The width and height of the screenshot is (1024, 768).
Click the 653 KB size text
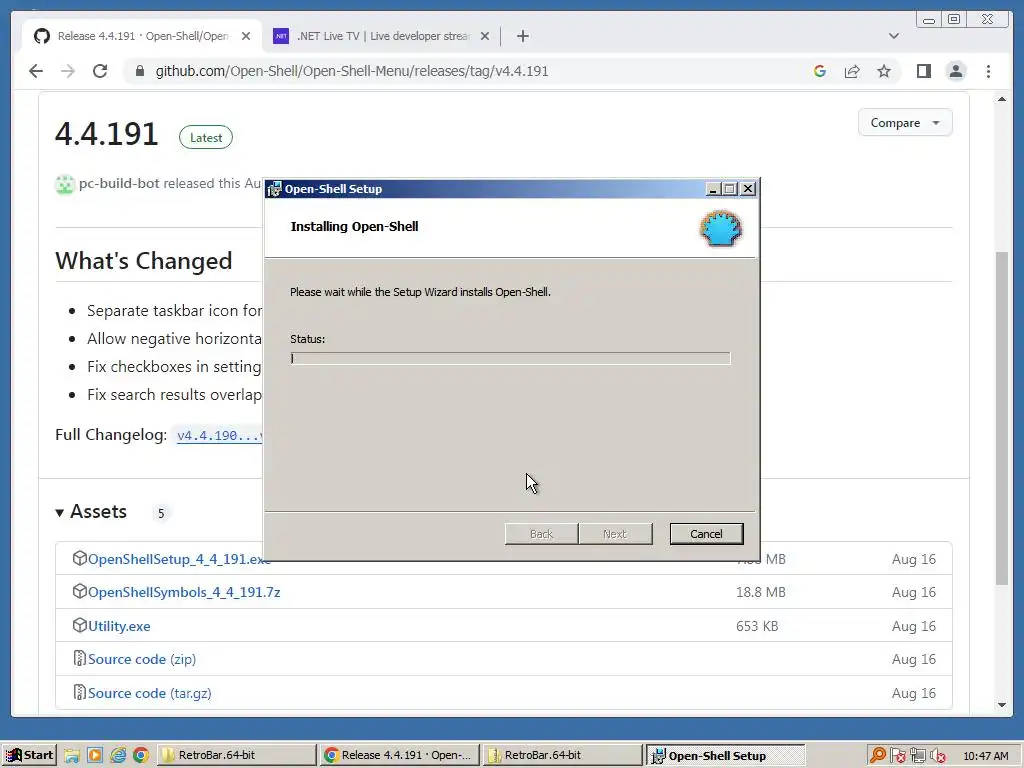pyautogui.click(x=757, y=626)
